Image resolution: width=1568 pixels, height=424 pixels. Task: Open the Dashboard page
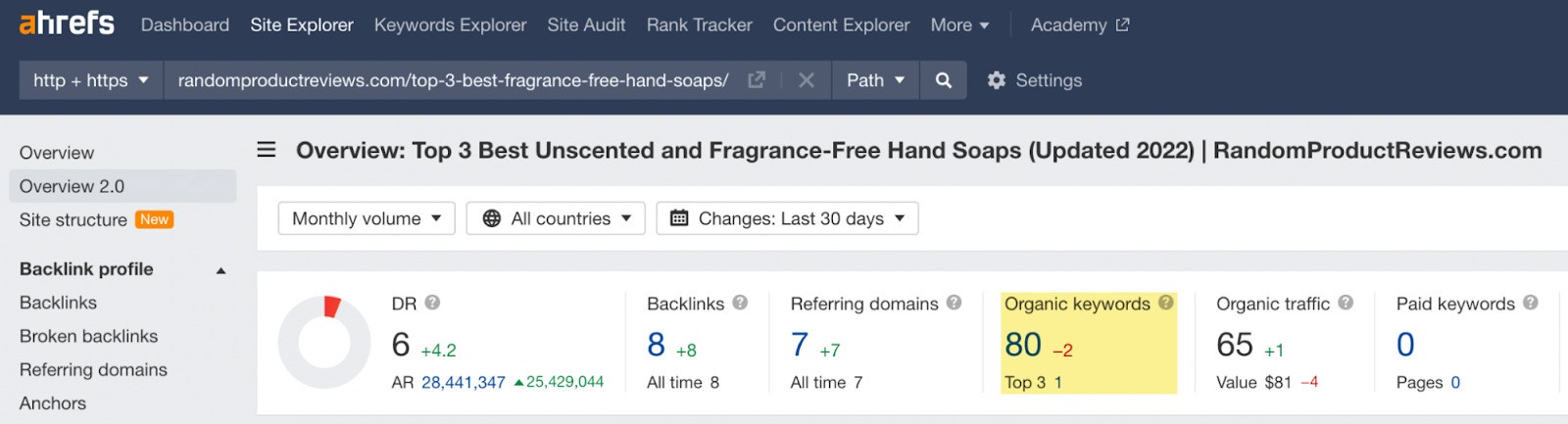coord(185,25)
